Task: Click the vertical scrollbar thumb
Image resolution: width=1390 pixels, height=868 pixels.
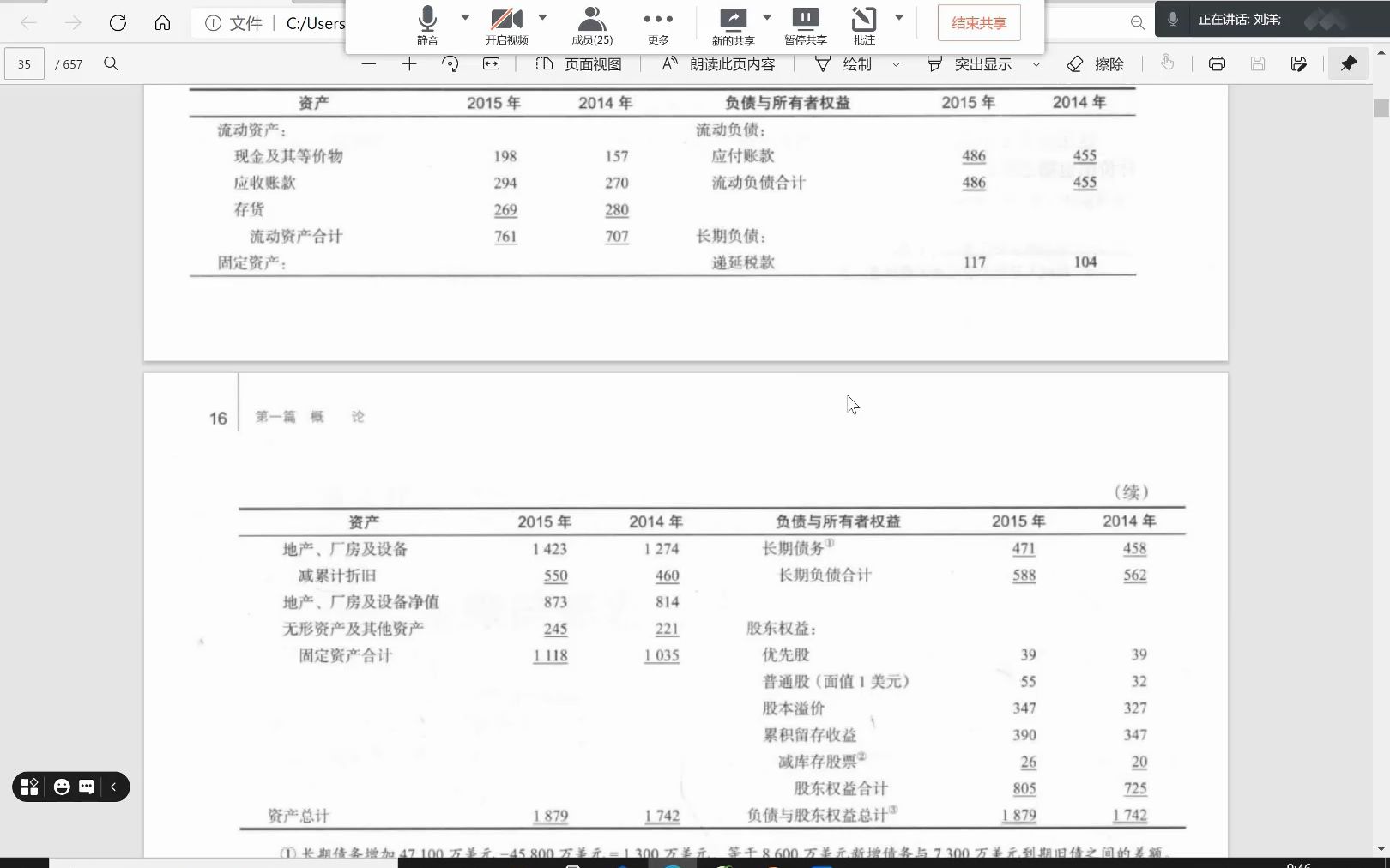Action: tap(1381, 108)
